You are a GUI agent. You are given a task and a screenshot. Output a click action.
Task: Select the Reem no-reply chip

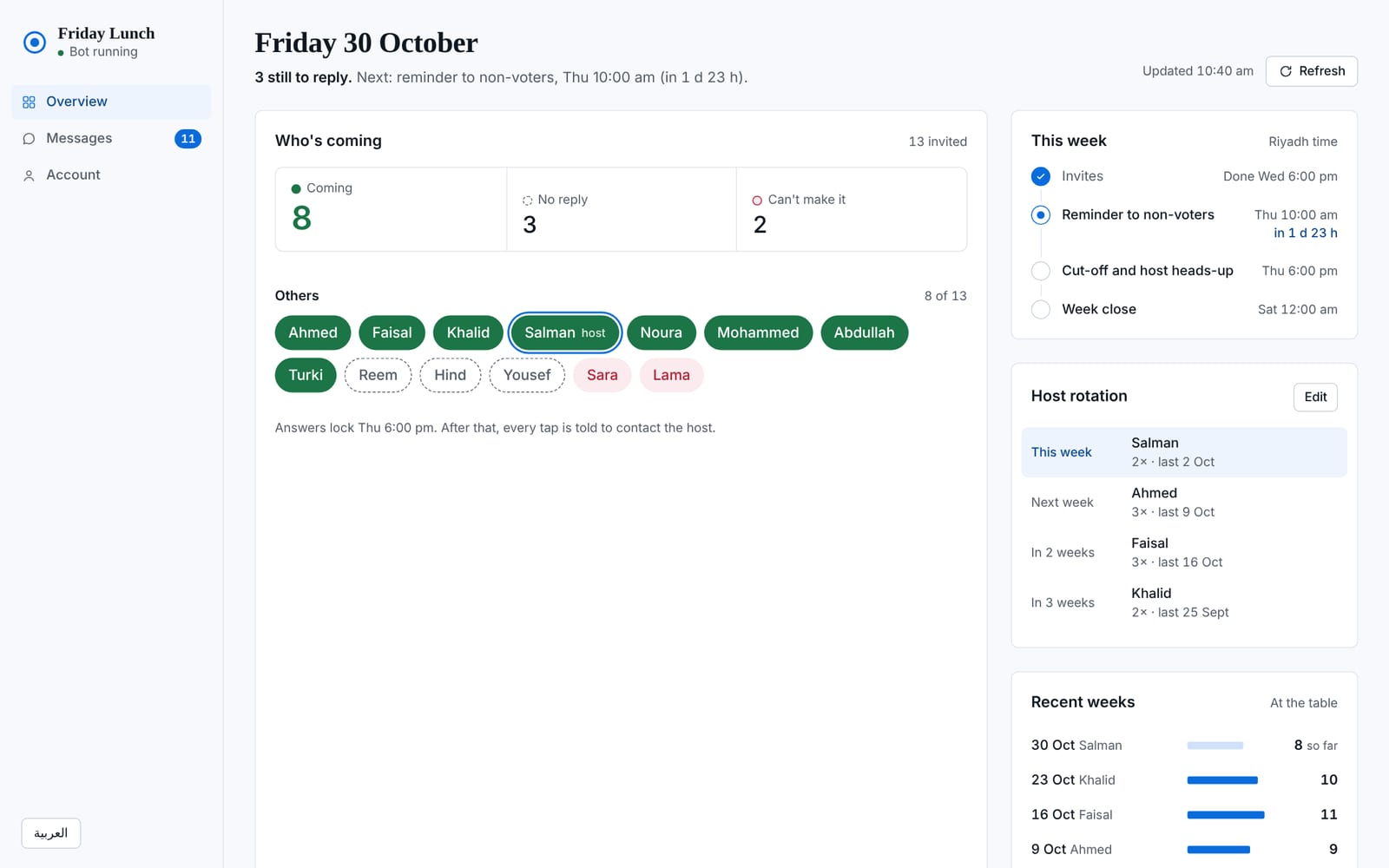[378, 375]
